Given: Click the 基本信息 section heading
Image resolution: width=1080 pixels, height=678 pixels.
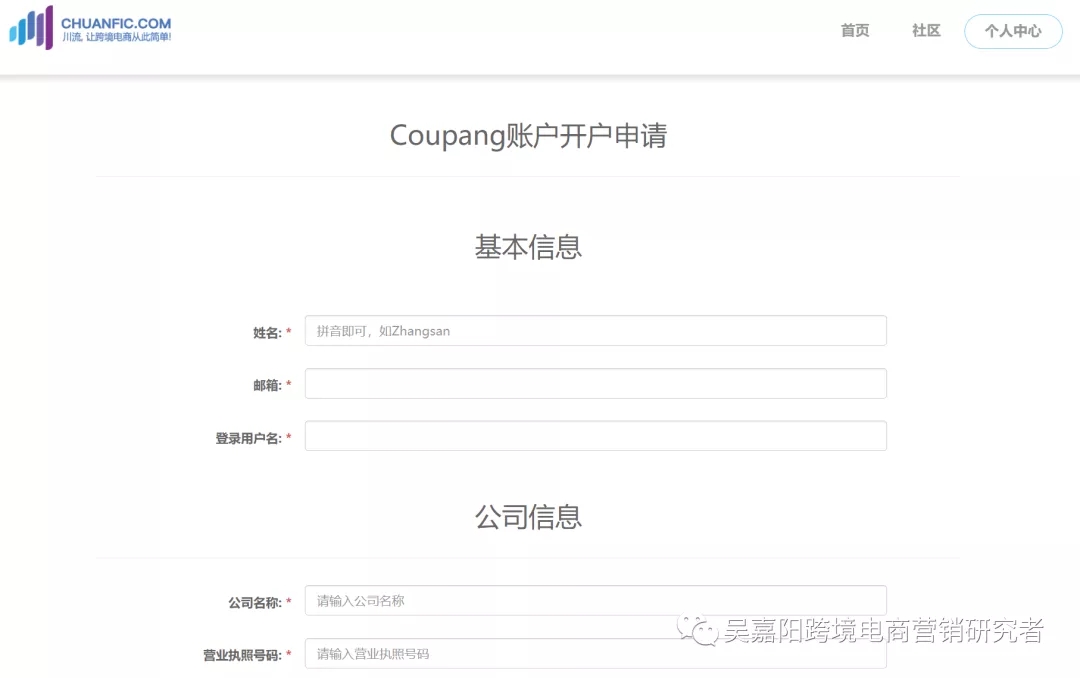Looking at the screenshot, I should [528, 247].
